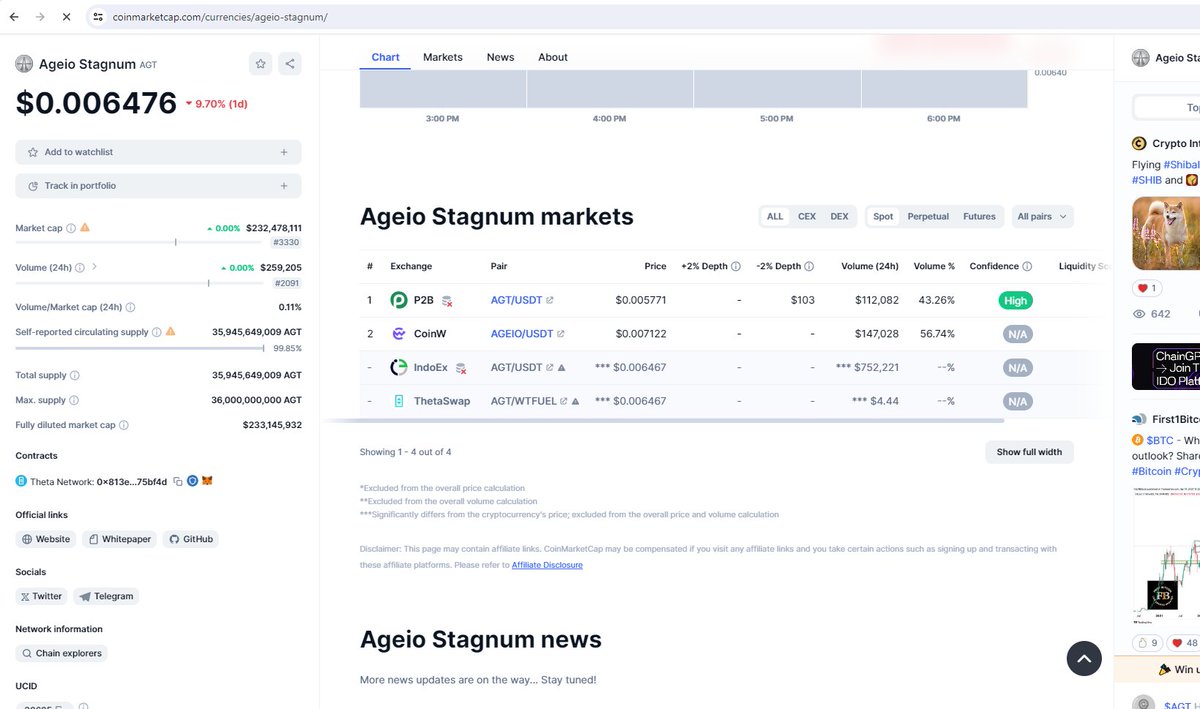The image size is (1200, 709).
Task: Click warning icon beside self-reported circulating supply
Action: (170, 331)
